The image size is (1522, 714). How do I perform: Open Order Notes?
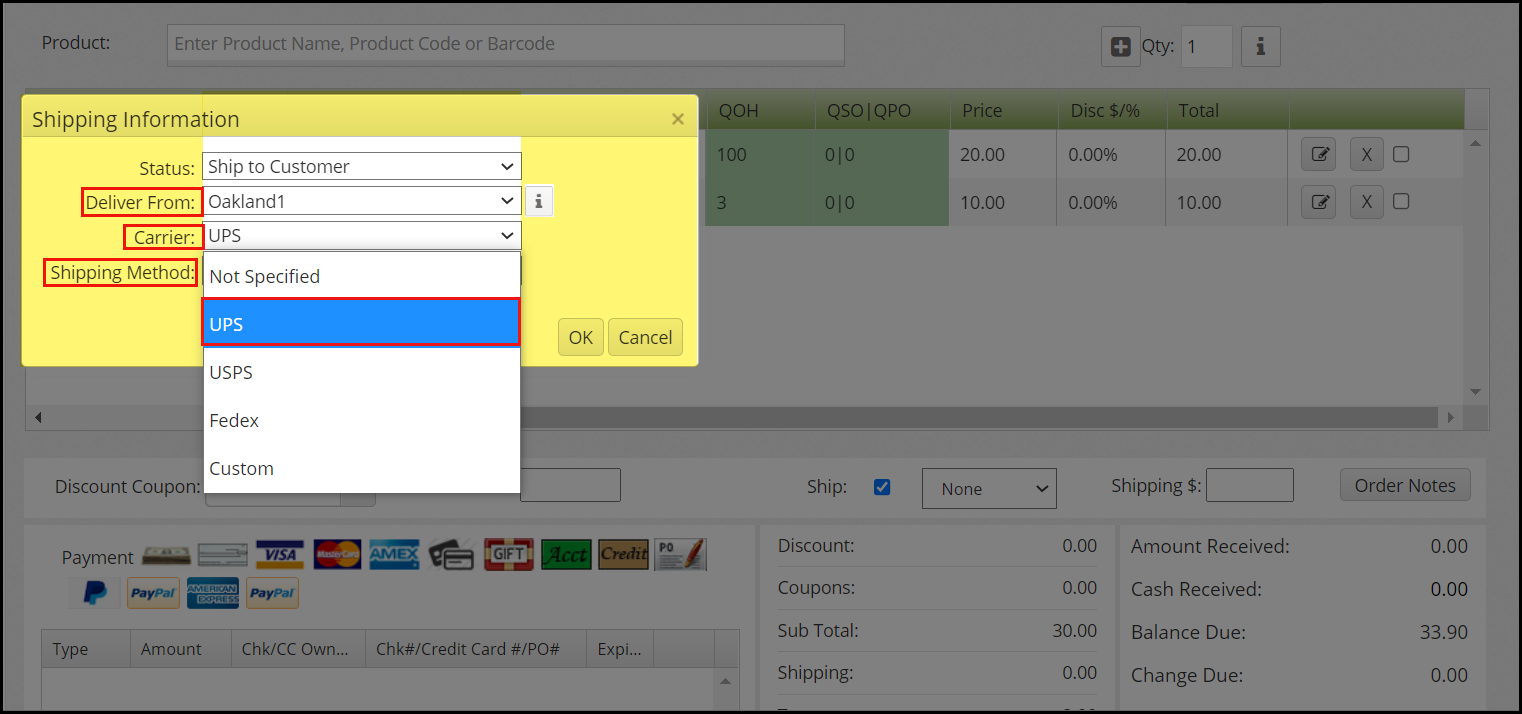(x=1405, y=485)
